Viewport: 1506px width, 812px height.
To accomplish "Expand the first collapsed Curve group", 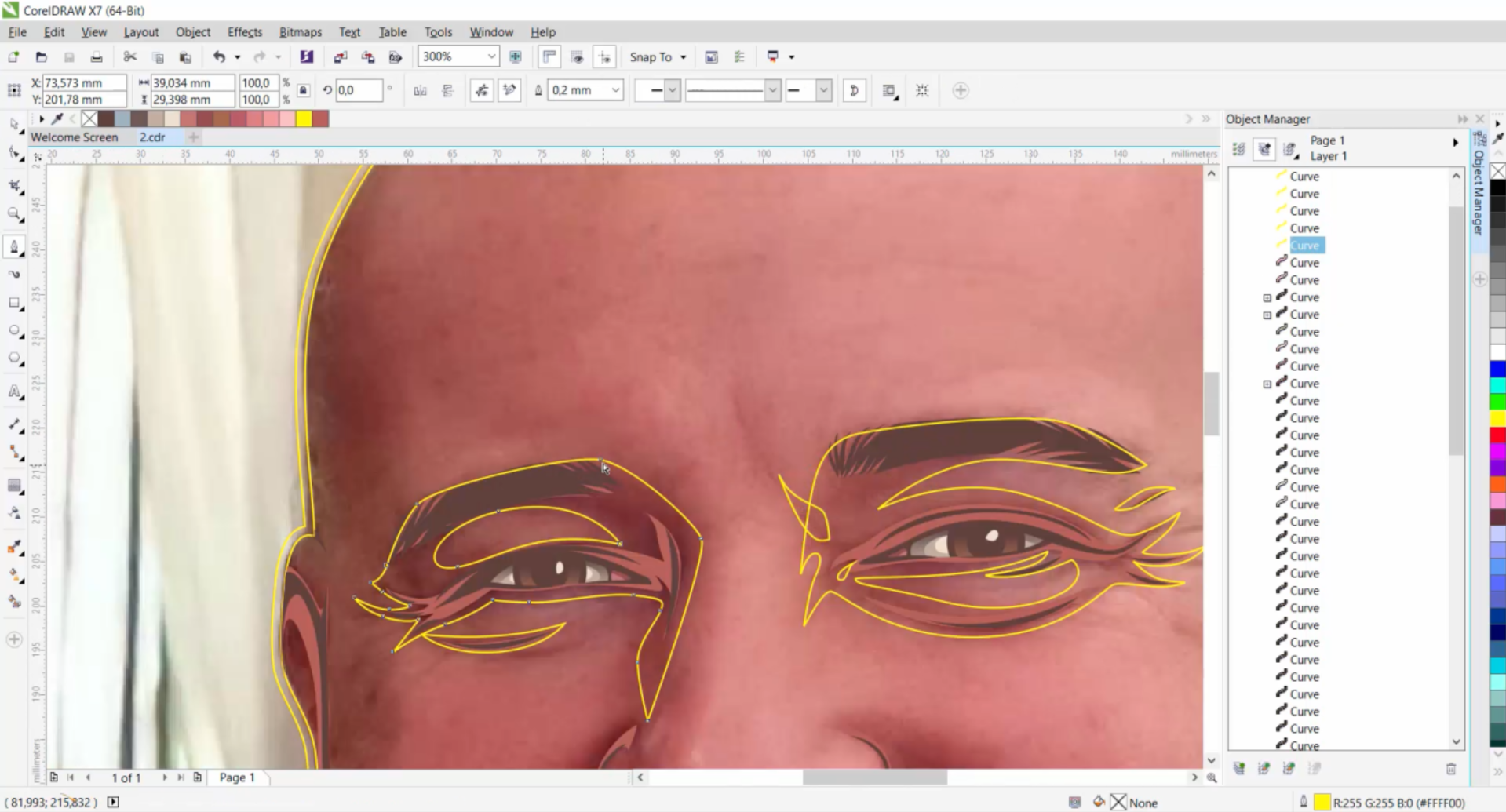I will (1267, 298).
